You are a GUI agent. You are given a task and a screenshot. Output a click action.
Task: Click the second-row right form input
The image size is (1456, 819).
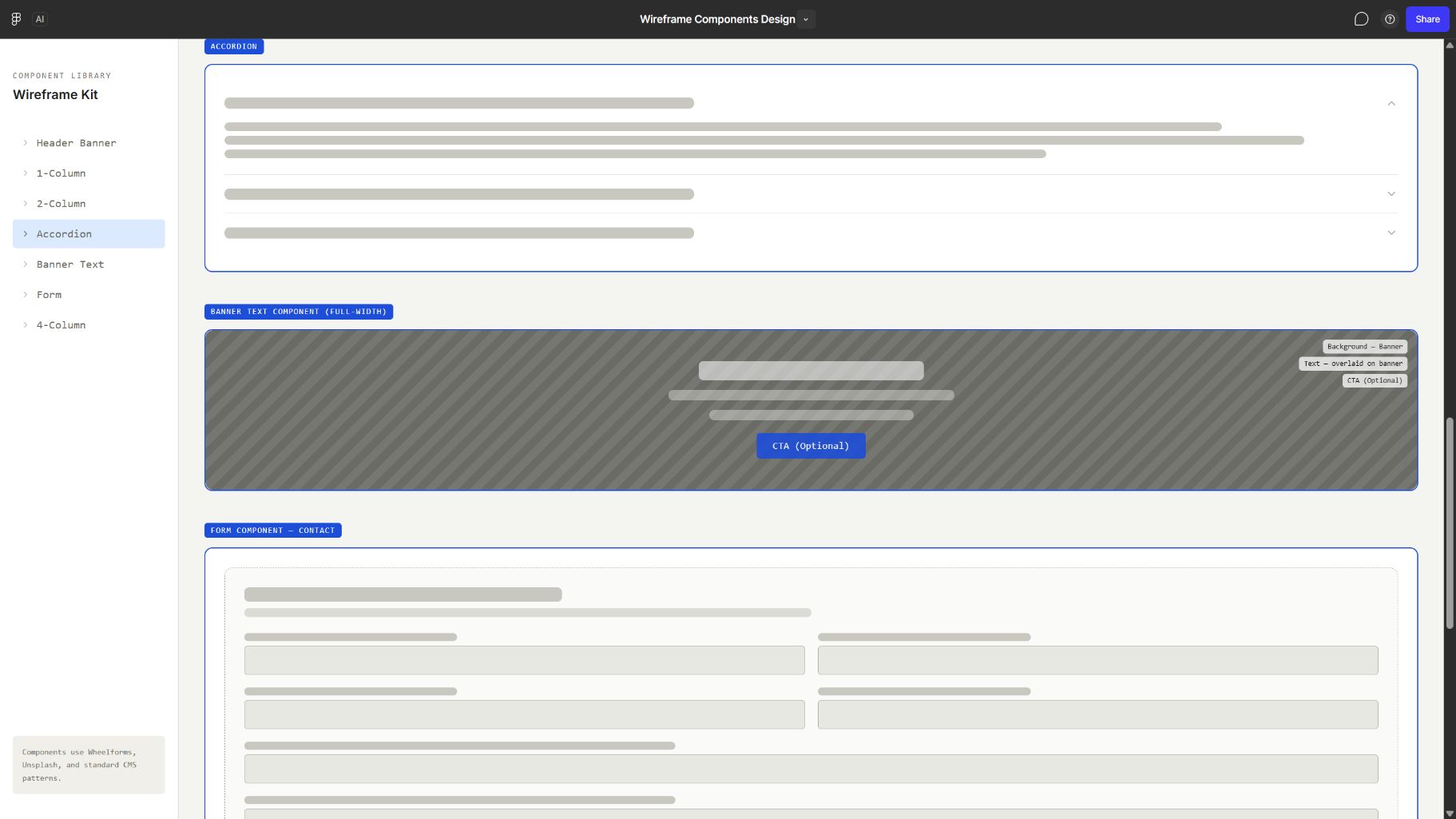point(1097,714)
